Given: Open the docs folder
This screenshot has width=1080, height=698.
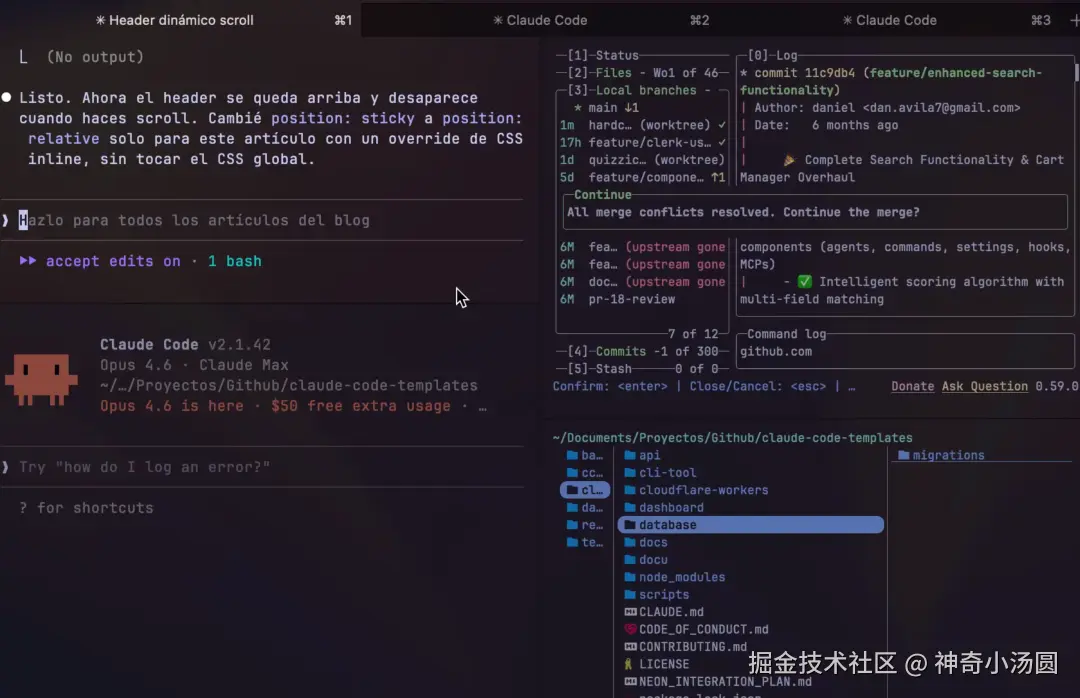Looking at the screenshot, I should [645, 542].
